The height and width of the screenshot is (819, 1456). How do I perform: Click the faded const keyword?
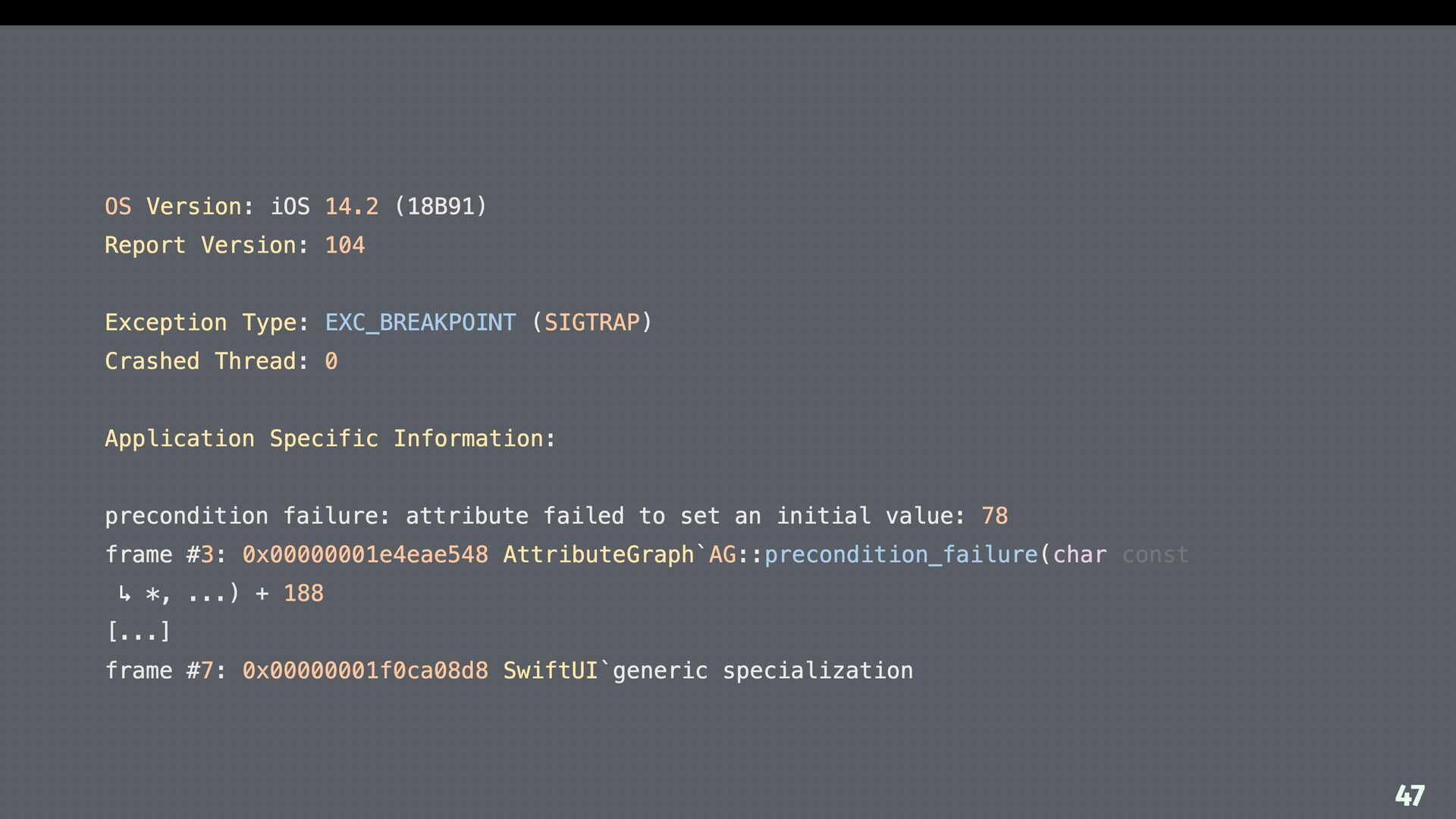pyautogui.click(x=1156, y=555)
